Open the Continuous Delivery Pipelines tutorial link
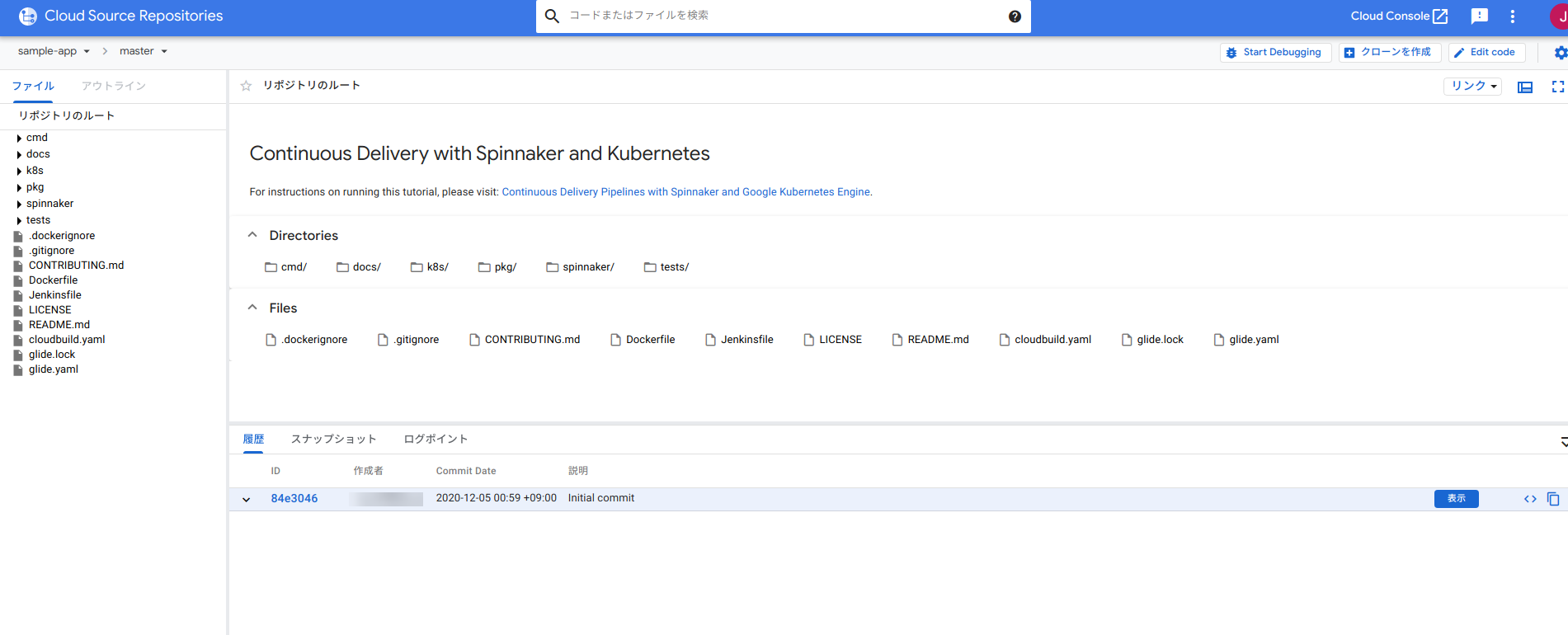This screenshot has height=635, width=1568. 685,192
